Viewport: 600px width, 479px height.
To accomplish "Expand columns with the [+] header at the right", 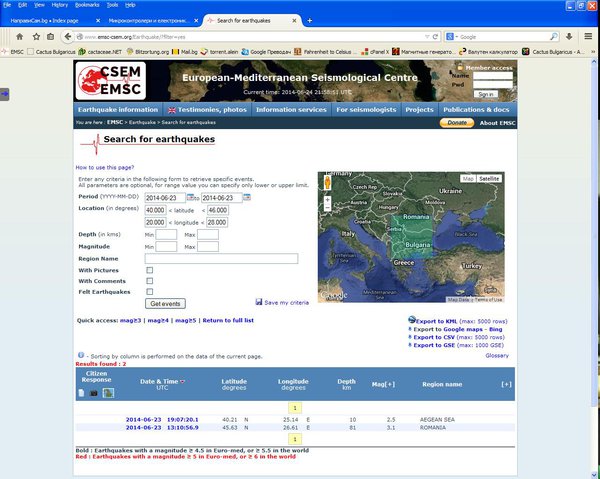I will coord(506,384).
